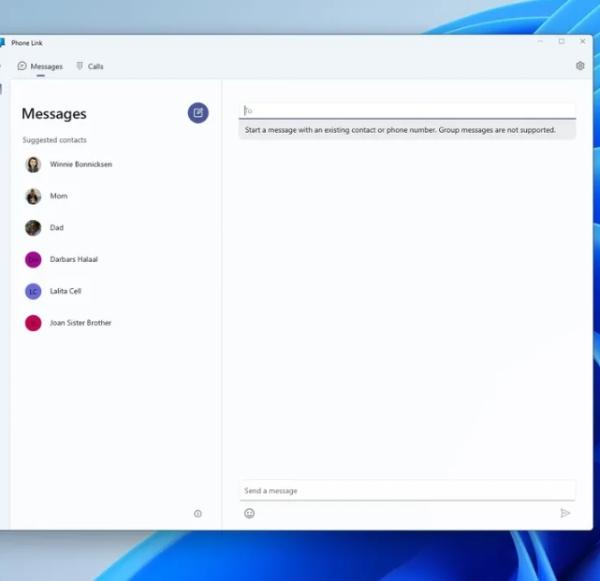Minimize the Phone Link window
The image size is (600, 581).
click(x=540, y=41)
